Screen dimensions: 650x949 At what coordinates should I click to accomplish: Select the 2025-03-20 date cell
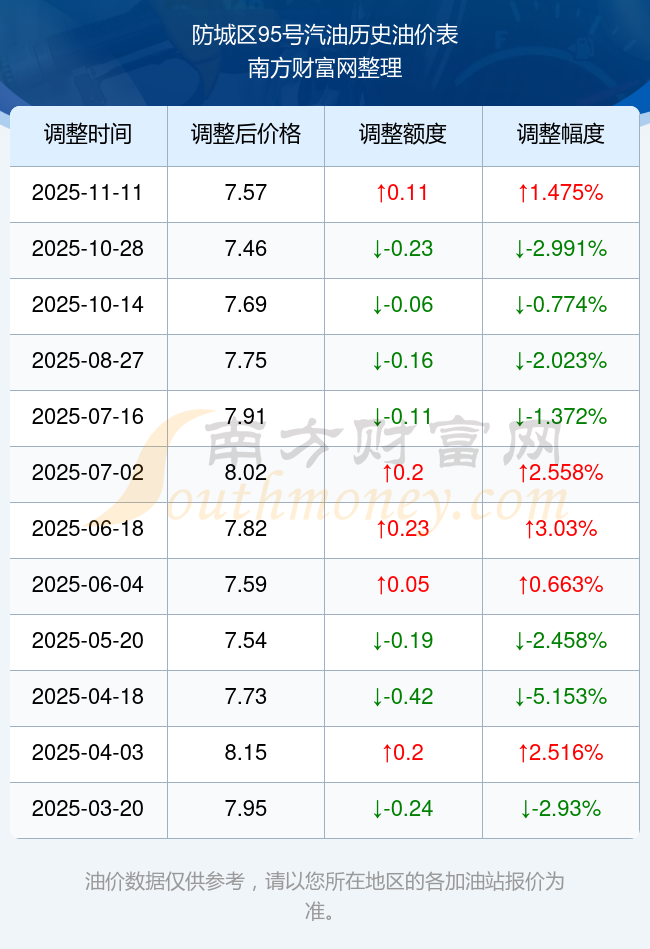coord(88,809)
